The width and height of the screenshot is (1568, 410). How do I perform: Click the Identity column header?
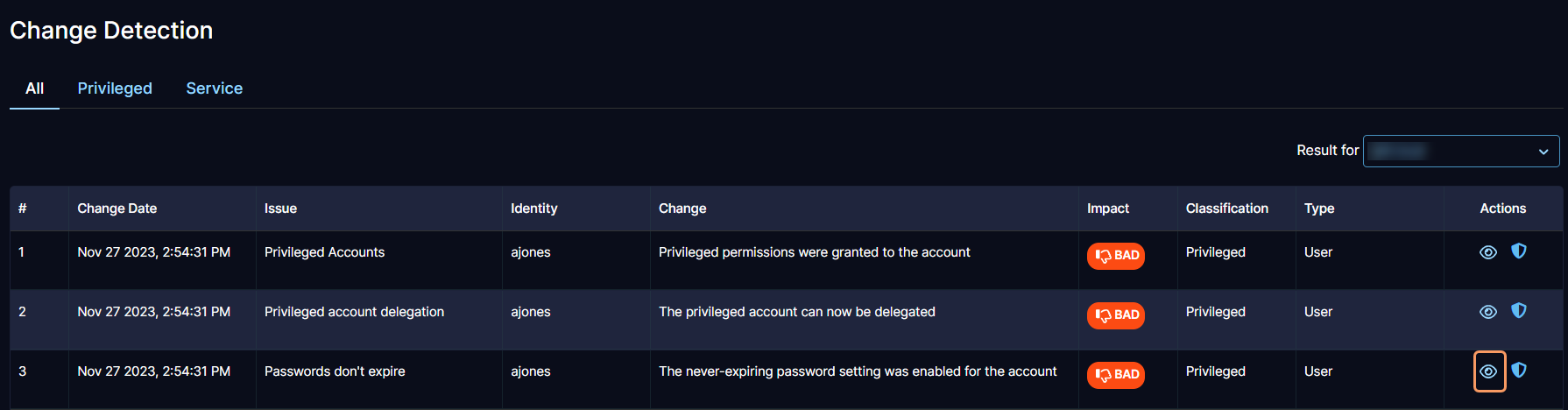(x=534, y=209)
